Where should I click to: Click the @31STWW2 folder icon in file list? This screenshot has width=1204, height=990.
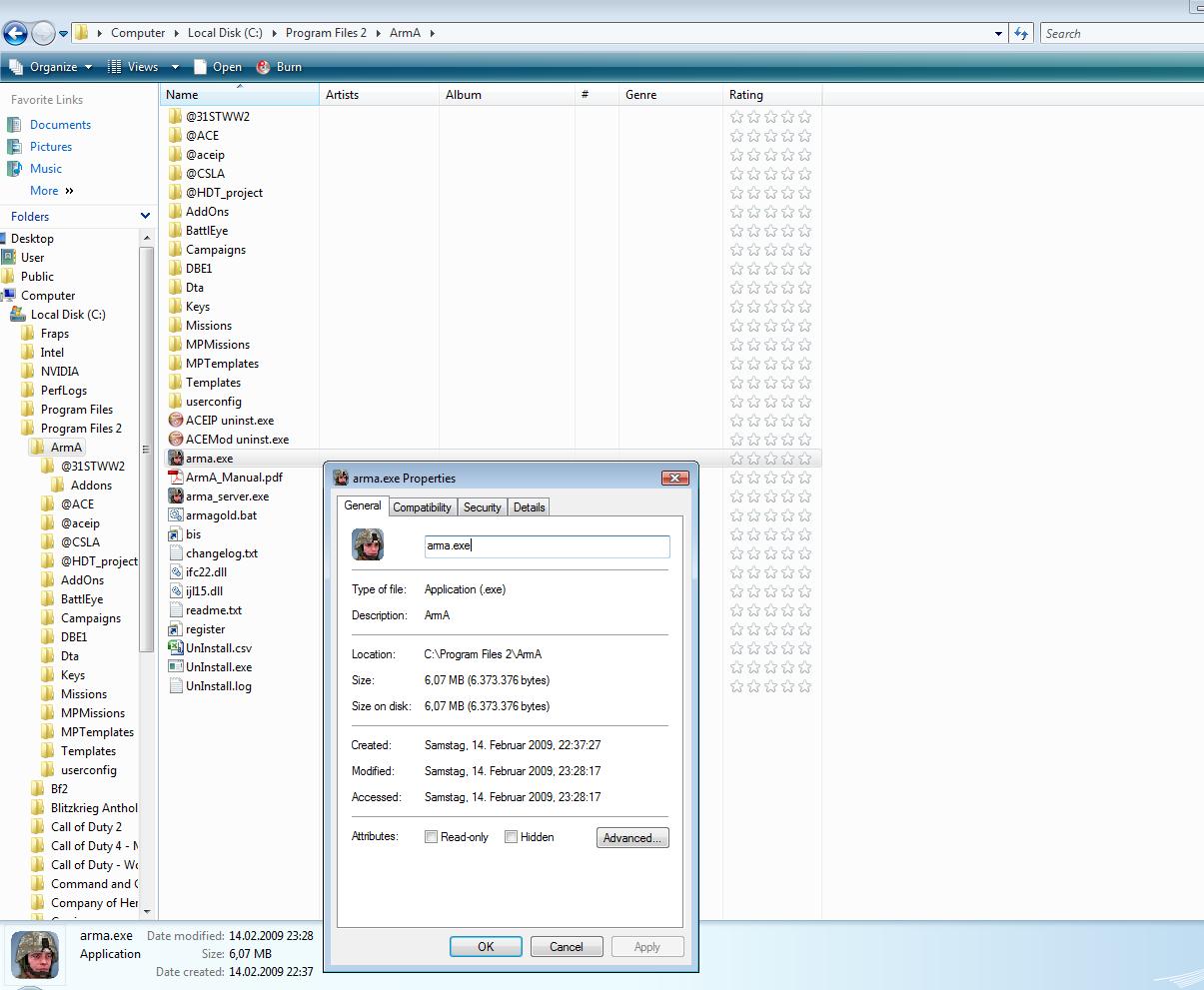coord(176,117)
